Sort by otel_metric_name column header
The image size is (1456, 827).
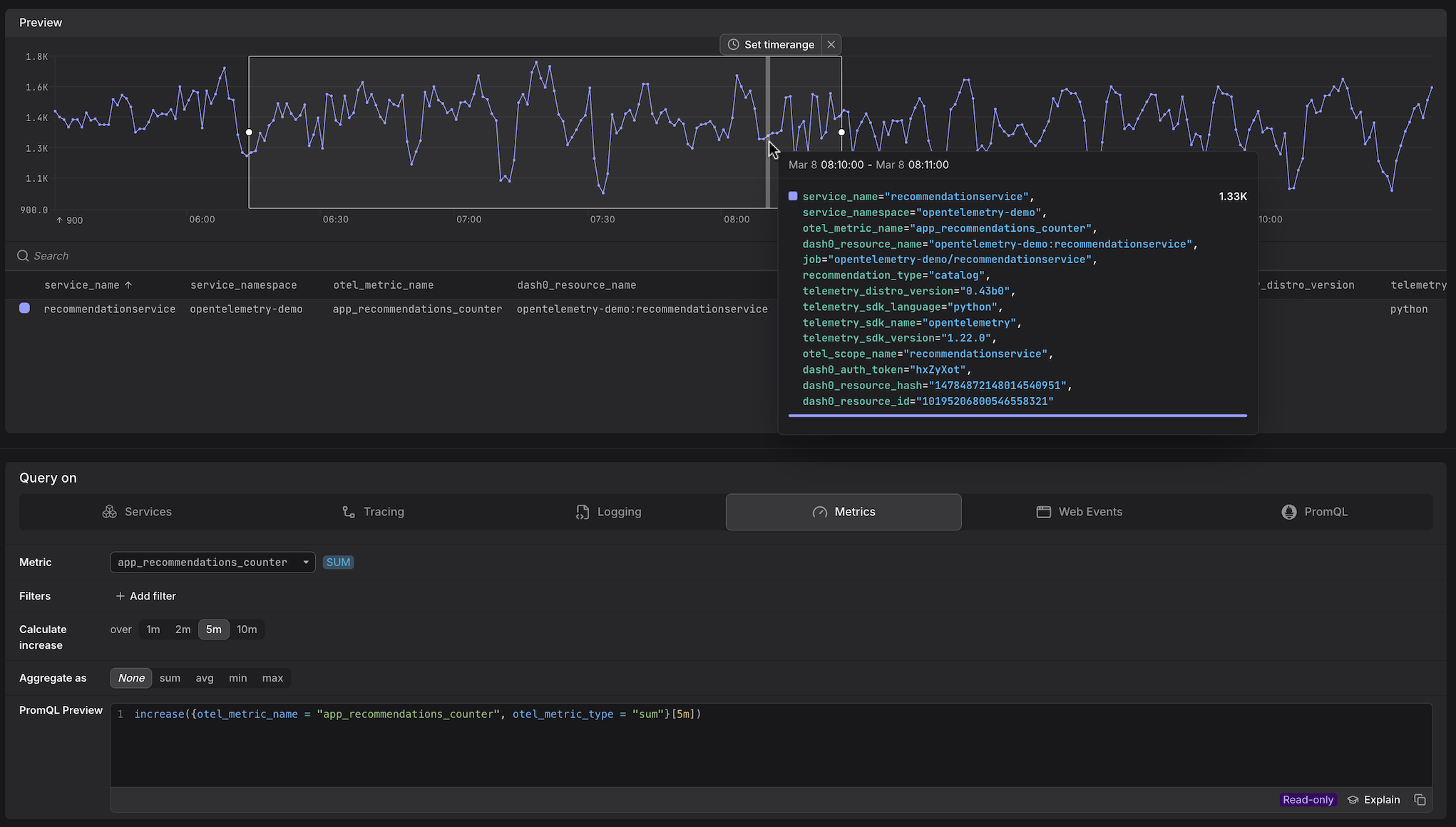pos(383,285)
